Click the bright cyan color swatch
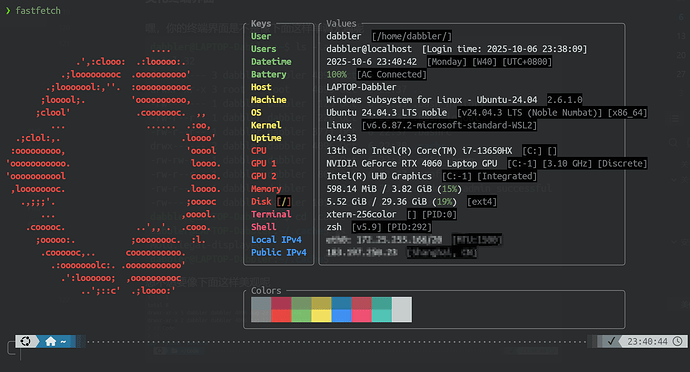 point(382,316)
